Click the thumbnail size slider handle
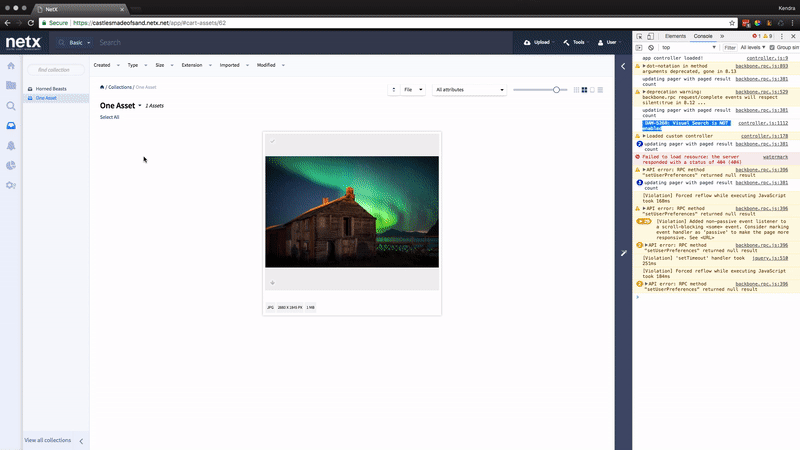This screenshot has height=450, width=800. [x=557, y=90]
